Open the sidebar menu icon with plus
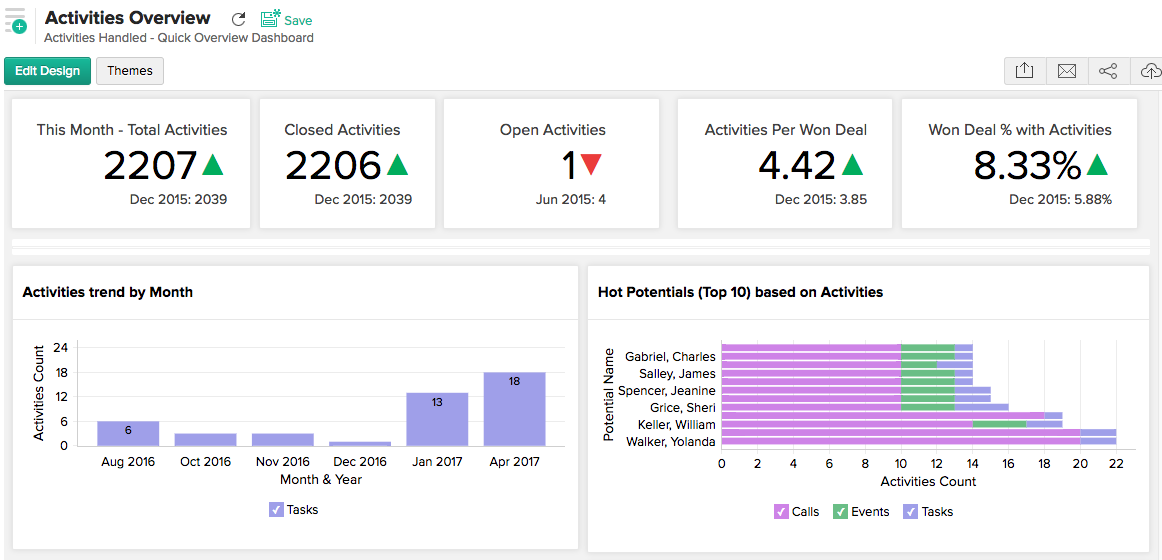 click(15, 20)
